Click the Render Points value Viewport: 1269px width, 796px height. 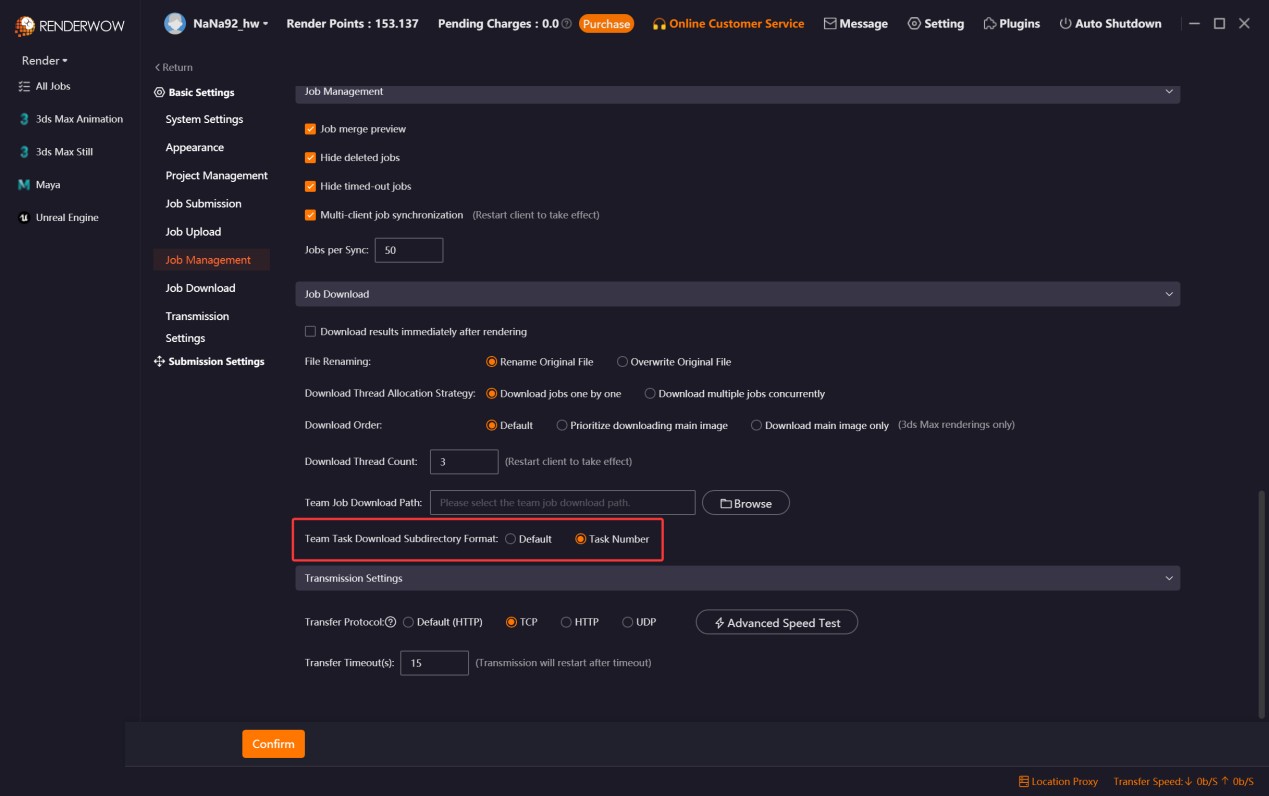(395, 24)
